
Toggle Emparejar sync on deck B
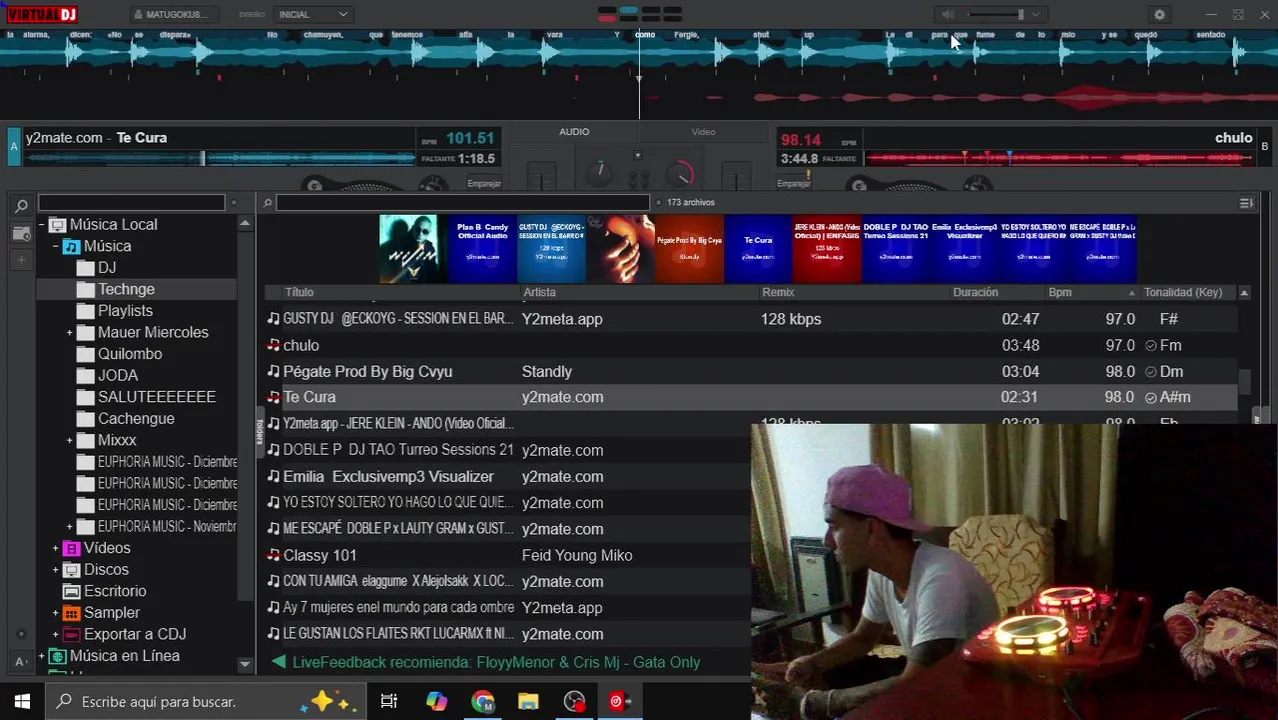point(793,183)
